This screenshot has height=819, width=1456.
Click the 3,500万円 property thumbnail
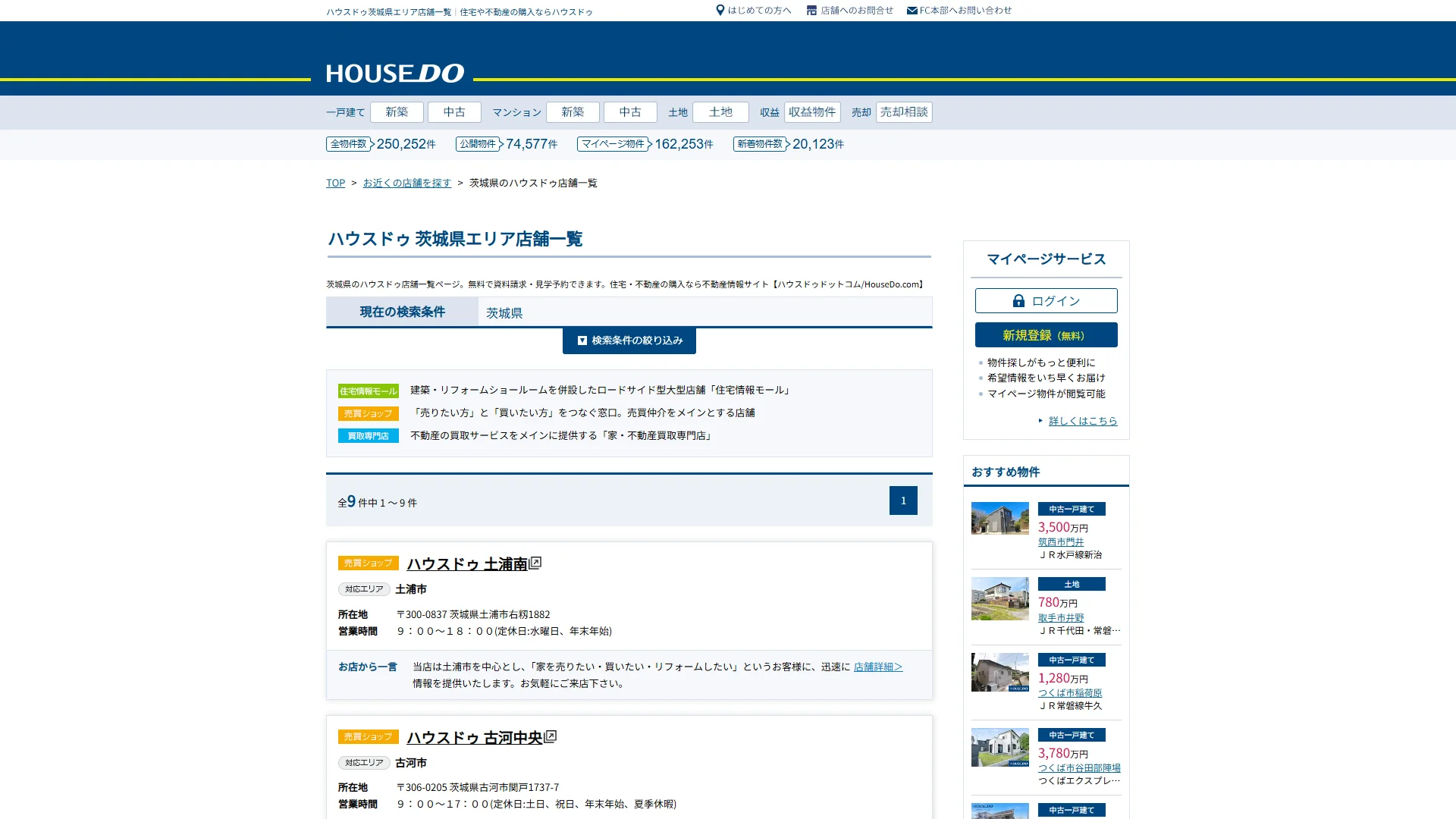[1000, 518]
